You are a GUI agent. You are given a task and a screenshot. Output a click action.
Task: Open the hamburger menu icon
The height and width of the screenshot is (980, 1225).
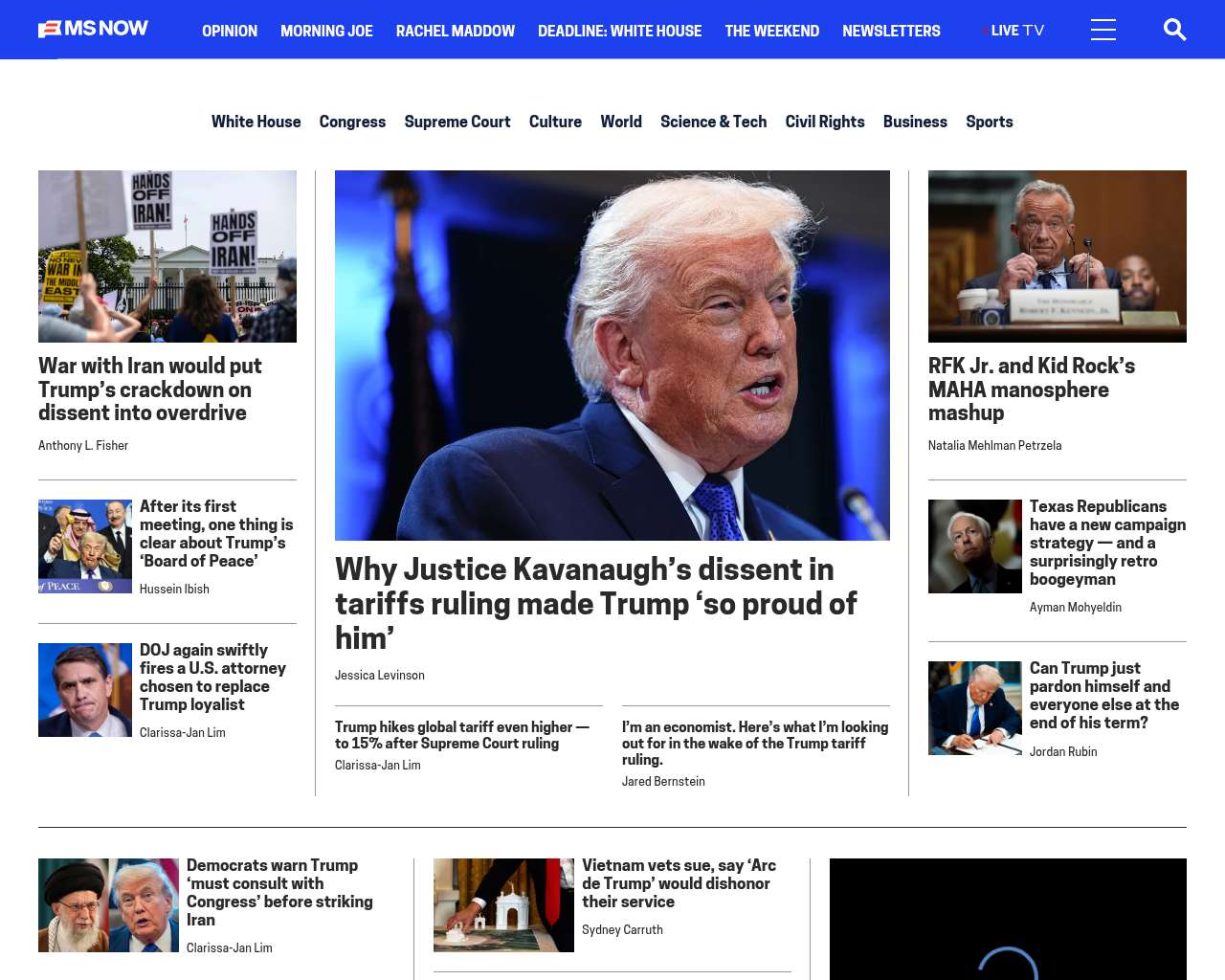pos(1102,30)
